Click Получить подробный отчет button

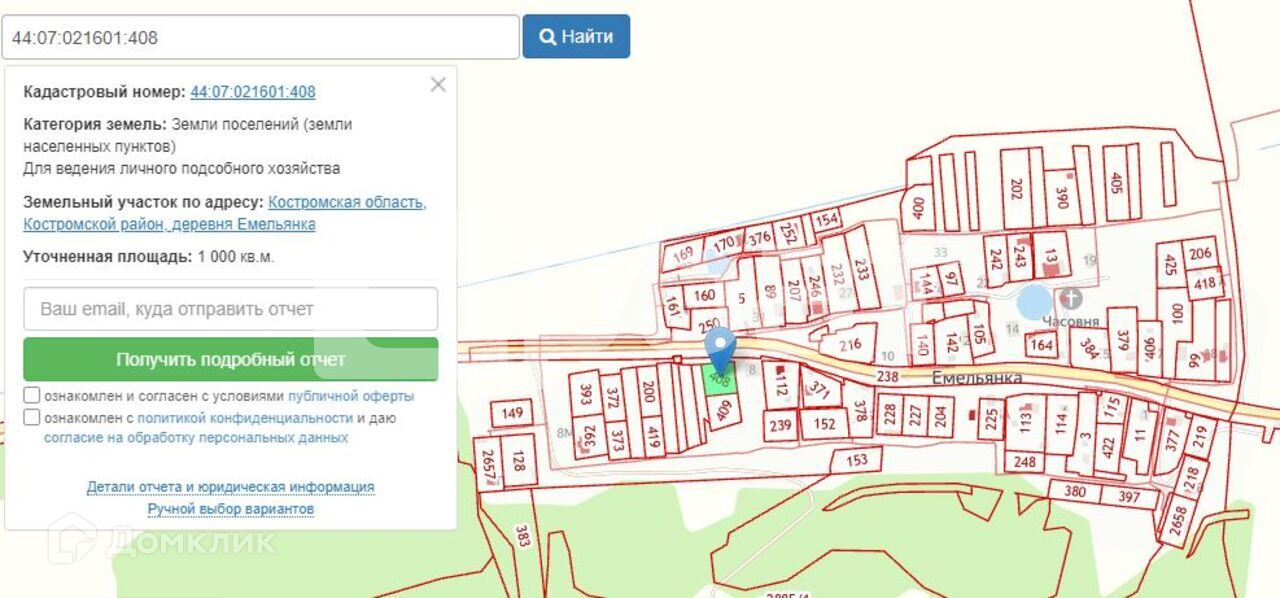coord(231,359)
